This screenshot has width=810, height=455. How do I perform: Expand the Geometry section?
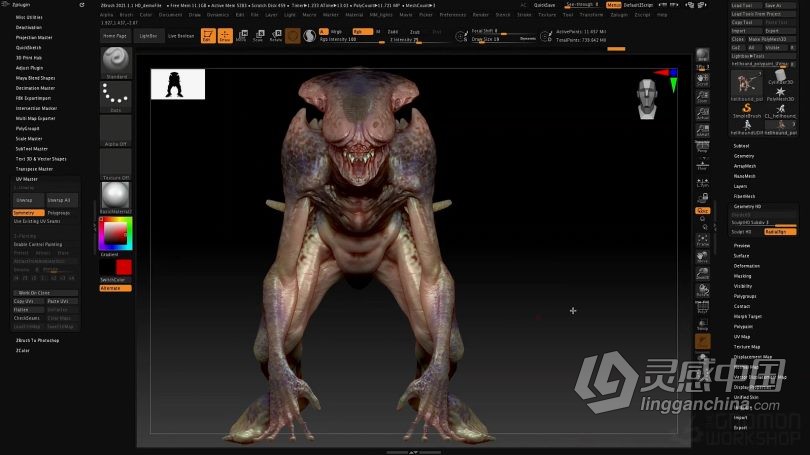[x=744, y=156]
